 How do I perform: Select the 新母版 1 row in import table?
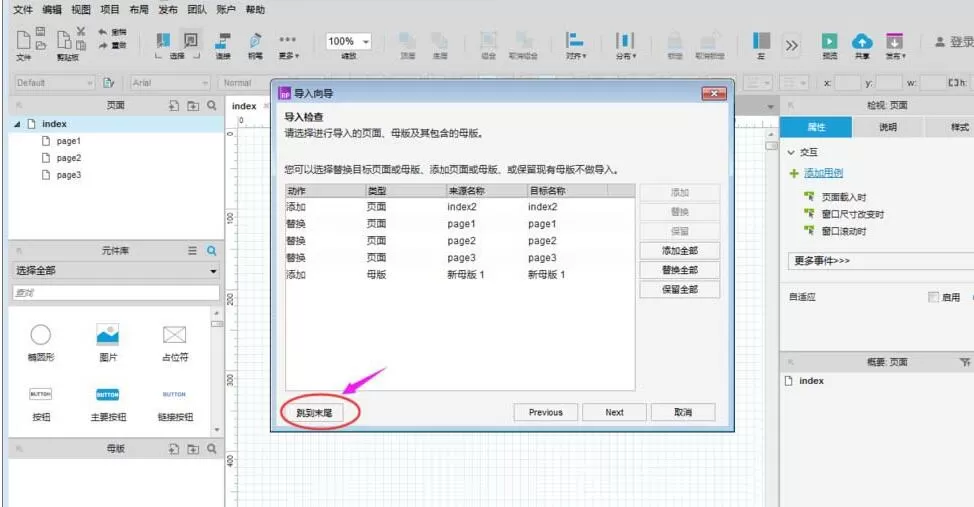tap(460, 275)
